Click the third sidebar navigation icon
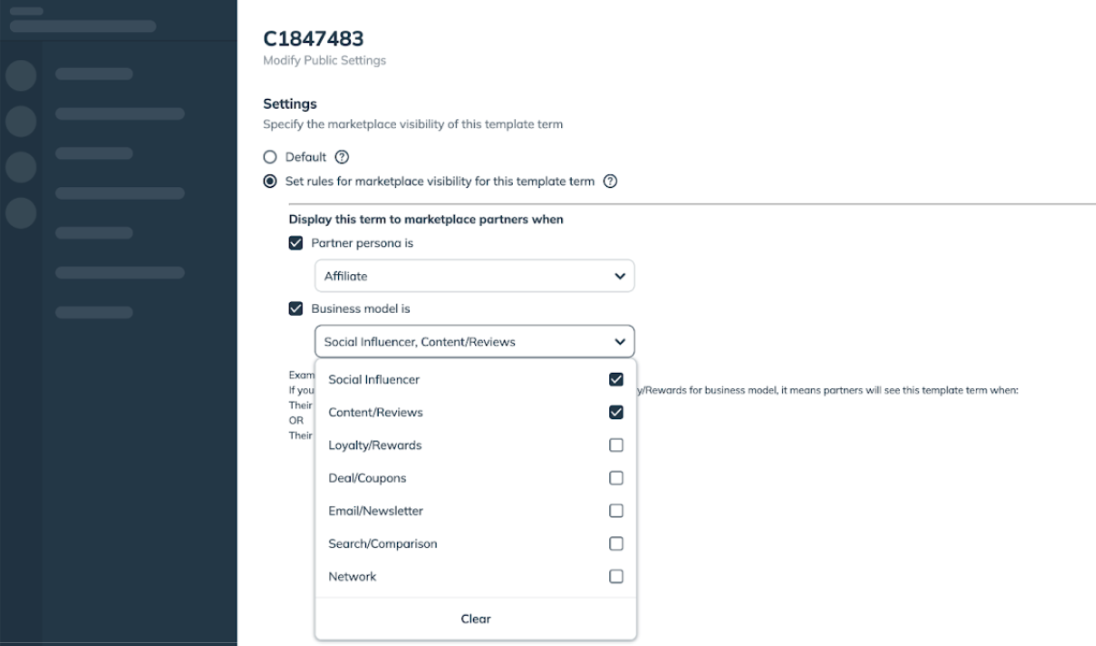The width and height of the screenshot is (1096, 646). click(x=21, y=166)
